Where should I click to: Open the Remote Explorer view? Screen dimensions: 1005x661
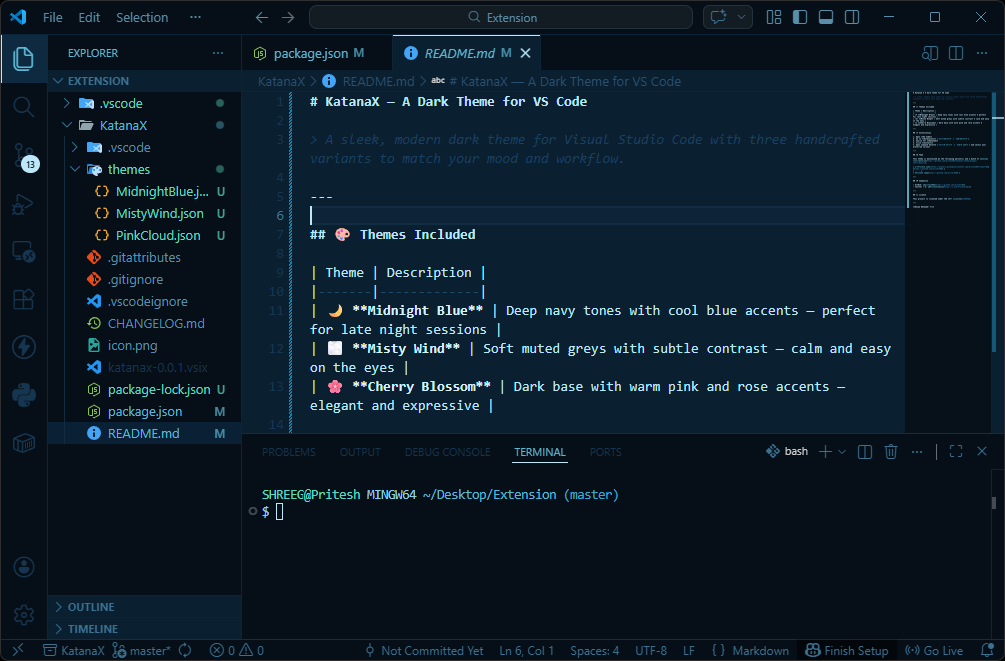point(24,252)
